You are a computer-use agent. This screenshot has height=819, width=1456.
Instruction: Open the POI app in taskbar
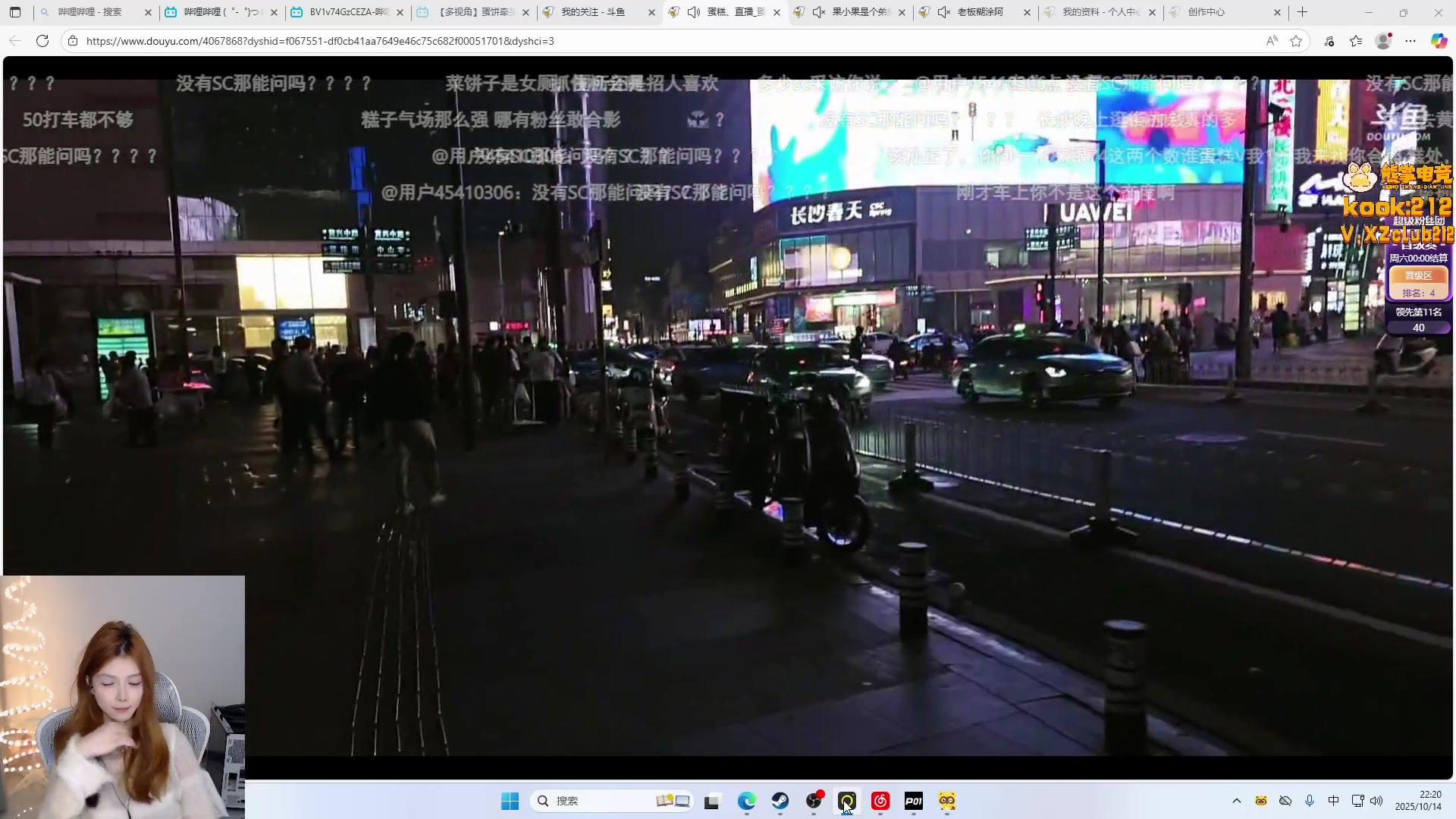coord(914,801)
